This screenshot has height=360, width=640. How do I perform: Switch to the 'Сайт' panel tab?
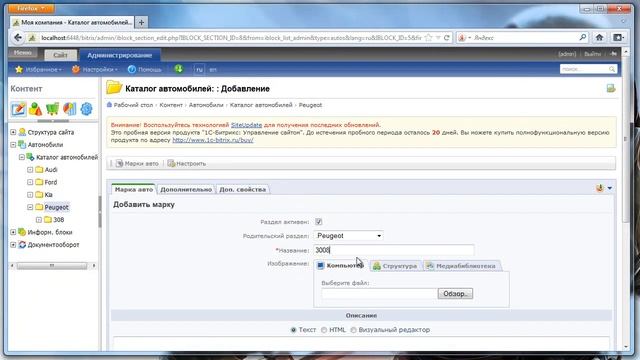point(60,55)
